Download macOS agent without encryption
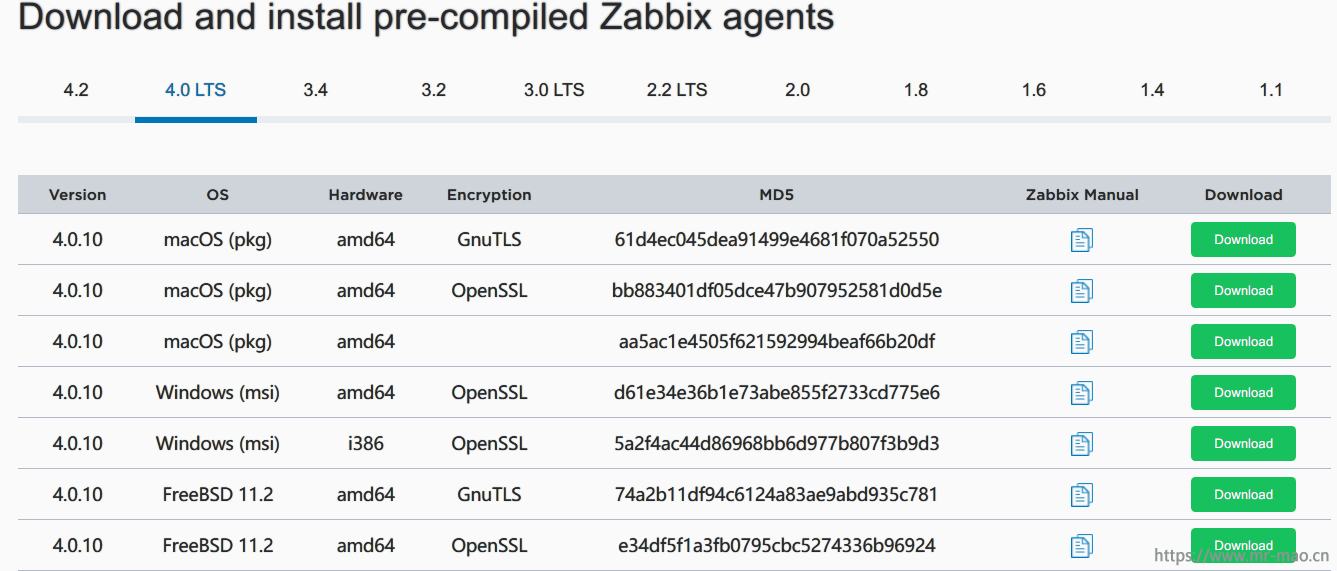This screenshot has width=1337, height=571. (x=1243, y=342)
